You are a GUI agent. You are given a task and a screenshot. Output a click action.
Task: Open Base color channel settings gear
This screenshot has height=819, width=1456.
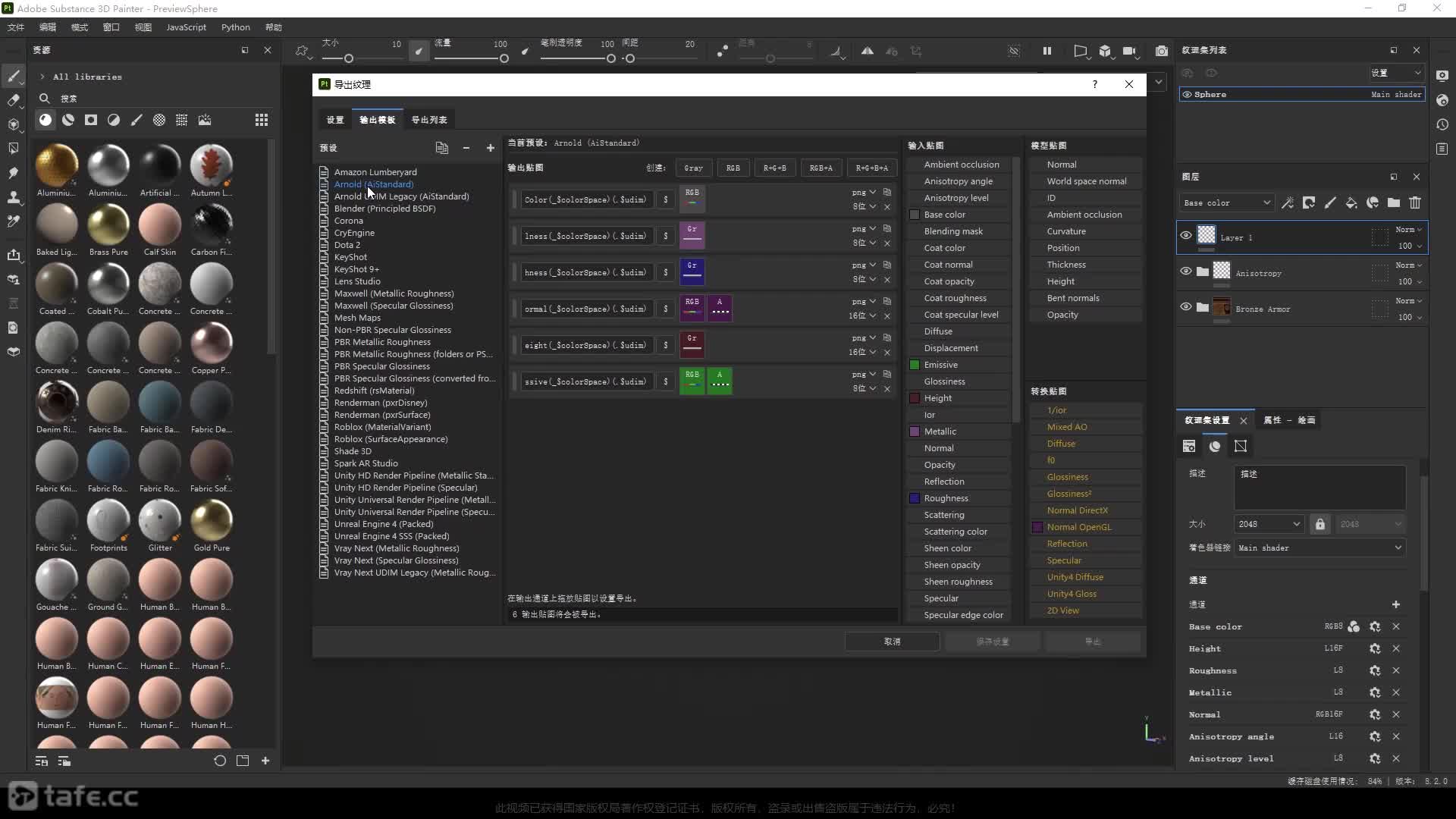pyautogui.click(x=1375, y=626)
